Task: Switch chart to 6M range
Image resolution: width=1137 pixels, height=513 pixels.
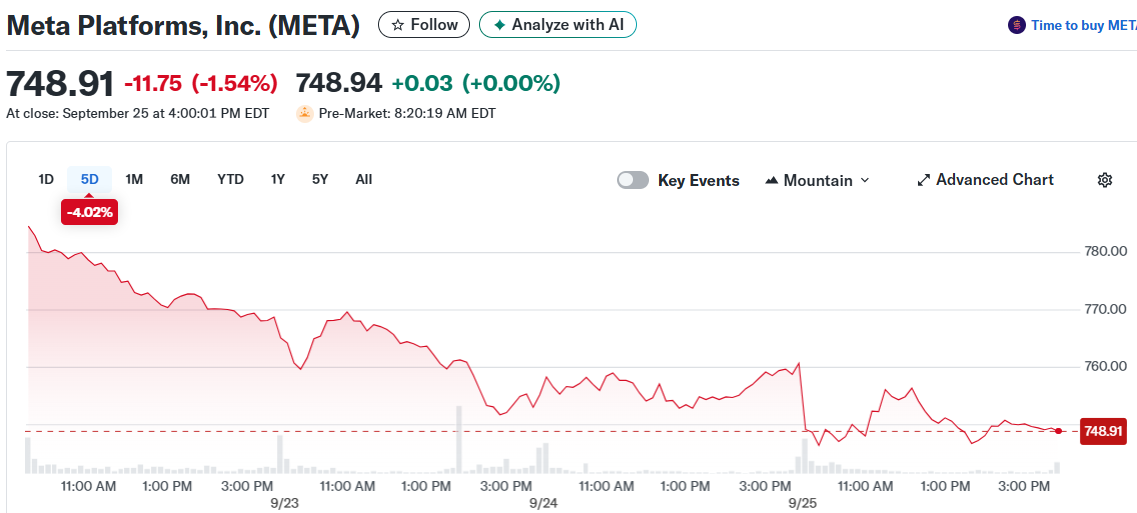Action: click(x=180, y=179)
